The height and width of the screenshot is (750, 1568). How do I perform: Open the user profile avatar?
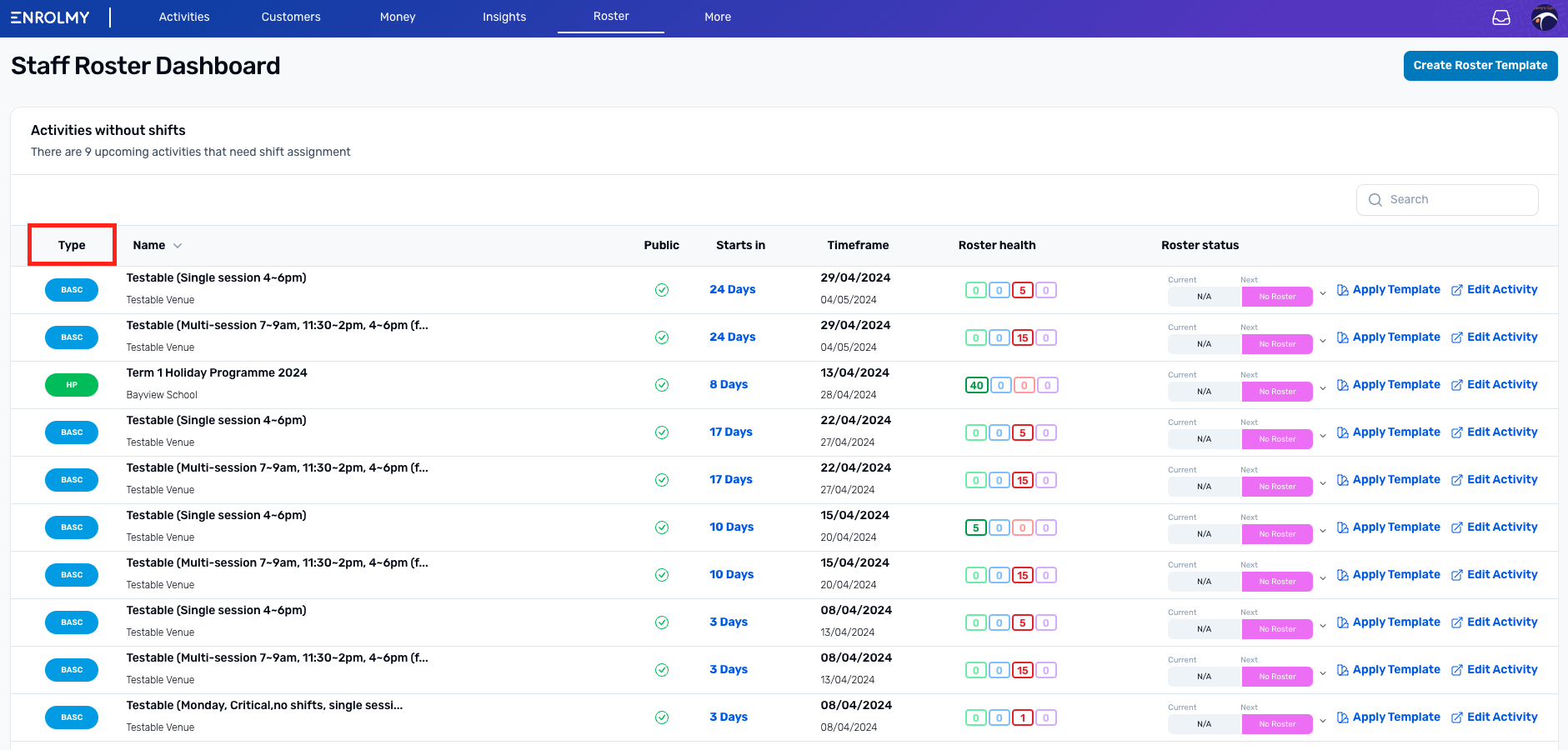coord(1544,17)
